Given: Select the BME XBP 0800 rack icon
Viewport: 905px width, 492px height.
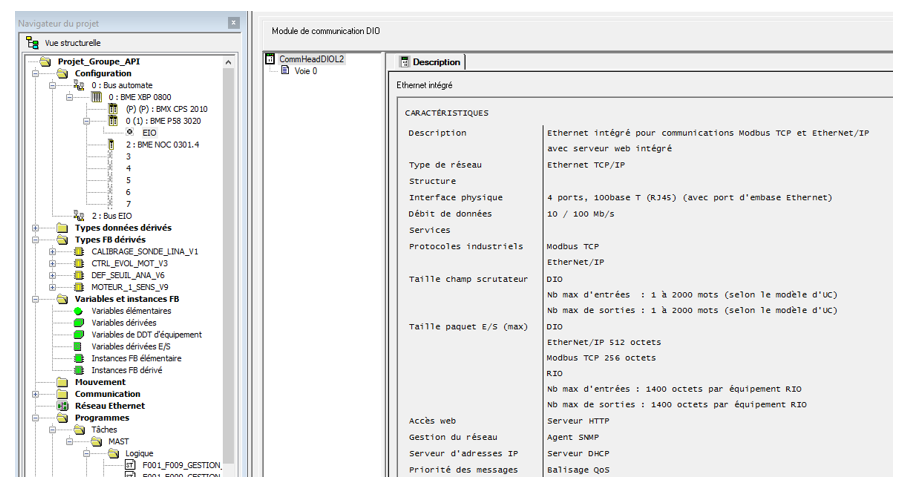Looking at the screenshot, I should point(98,97).
